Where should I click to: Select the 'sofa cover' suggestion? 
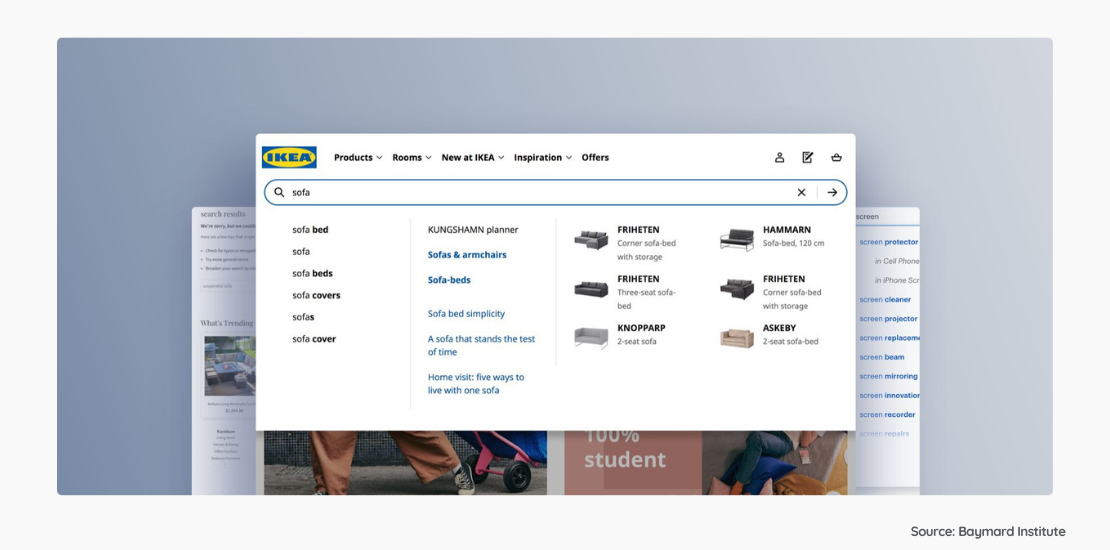[x=314, y=339]
